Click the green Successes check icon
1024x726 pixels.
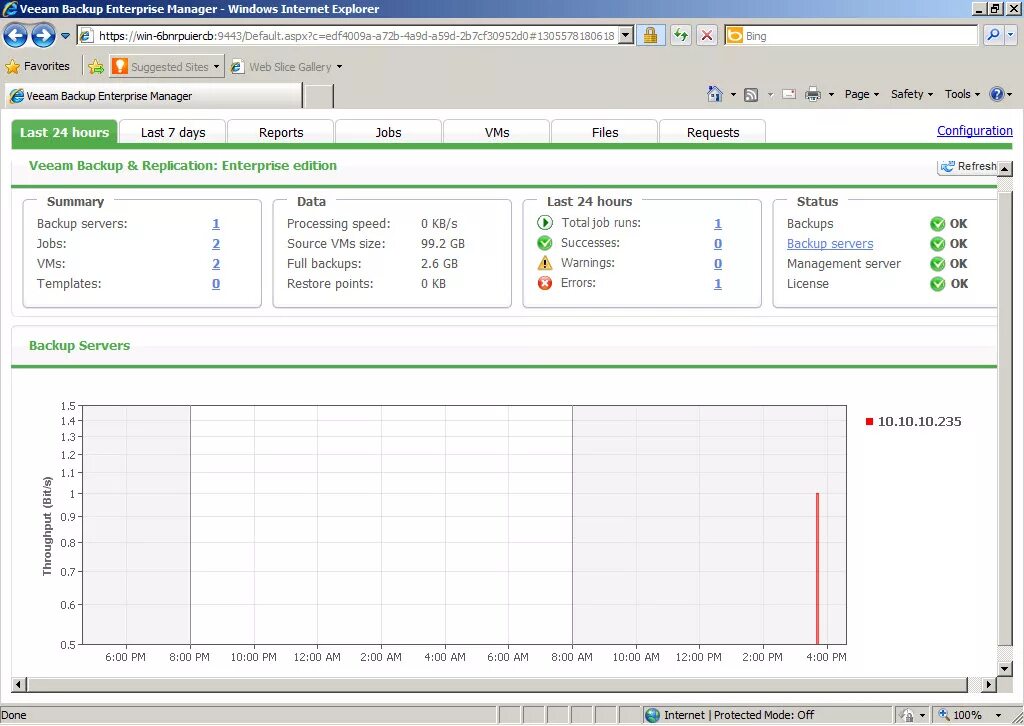(x=545, y=243)
